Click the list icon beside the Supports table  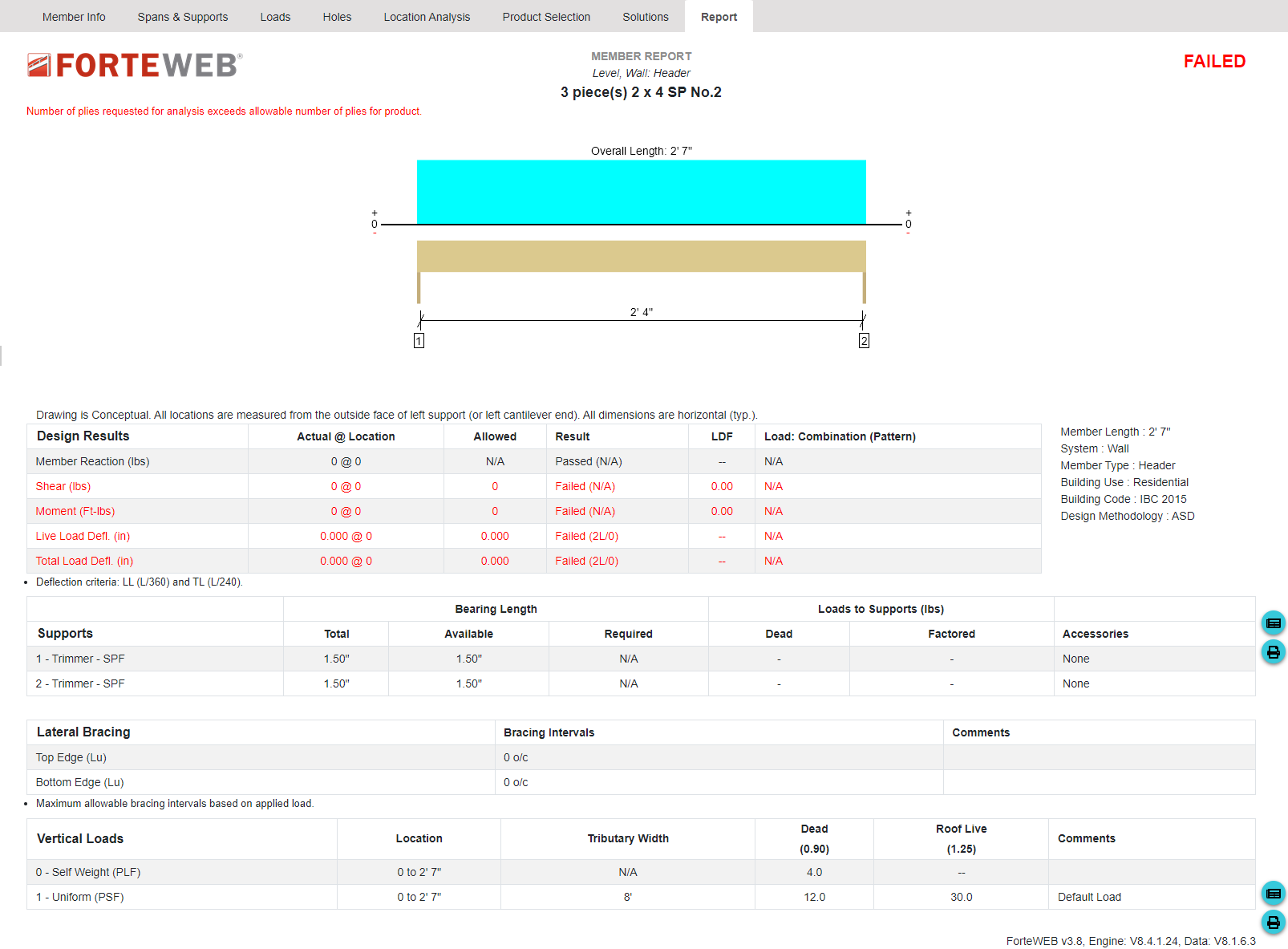coord(1273,623)
